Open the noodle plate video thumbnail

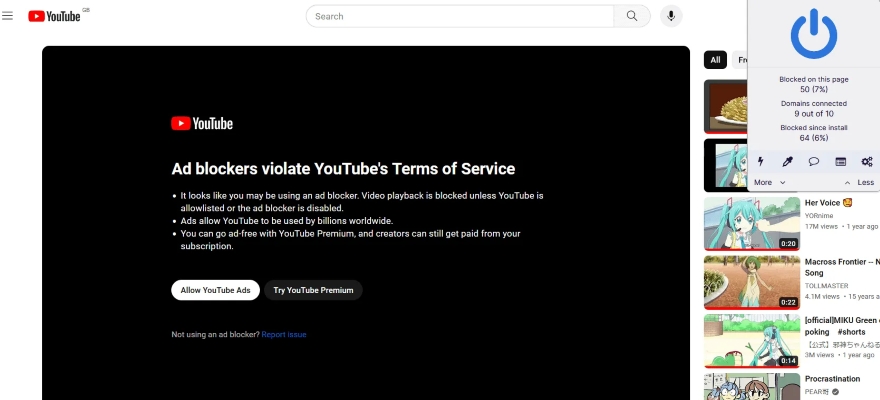pos(726,107)
